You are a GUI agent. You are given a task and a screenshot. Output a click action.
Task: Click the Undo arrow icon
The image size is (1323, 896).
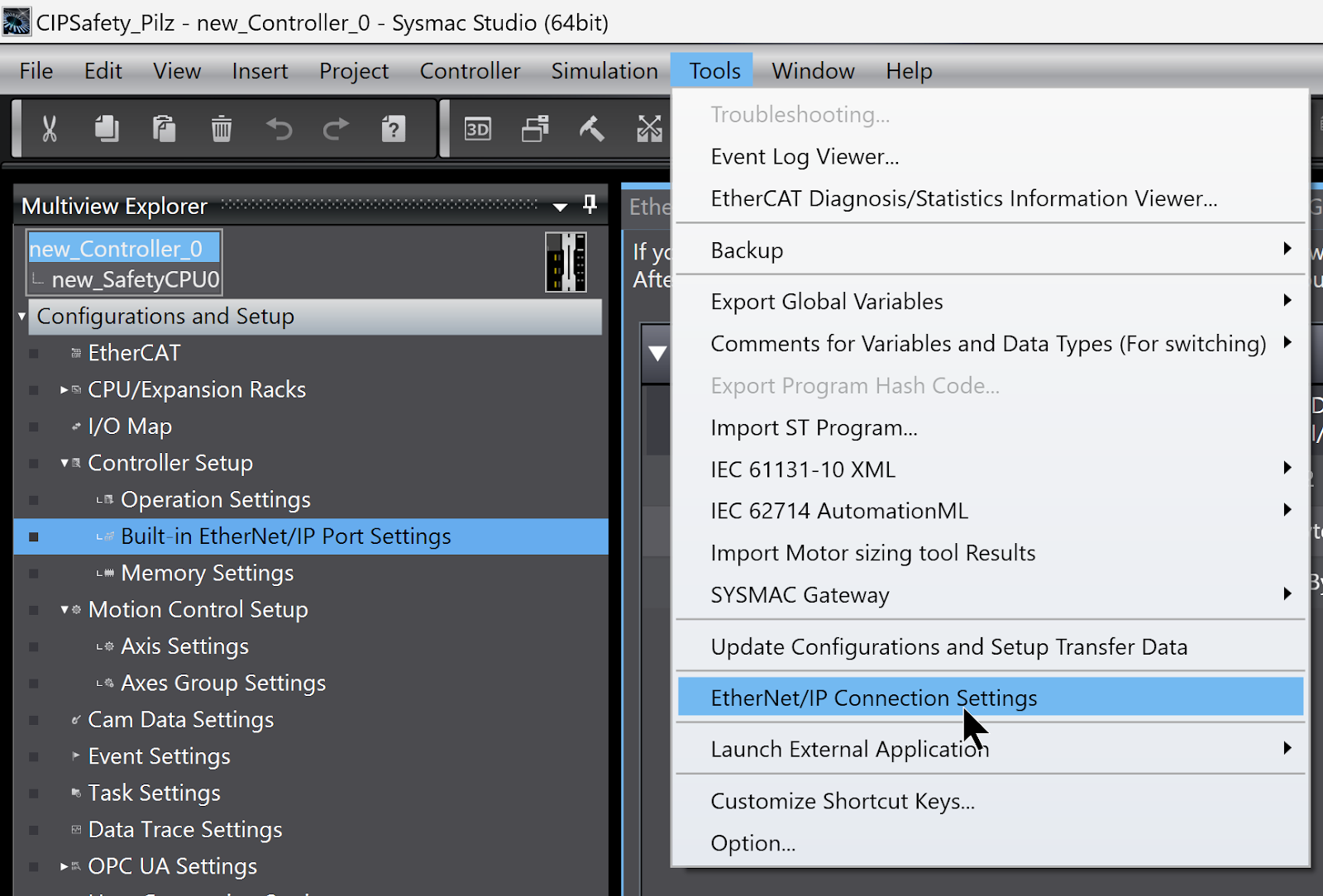point(279,129)
